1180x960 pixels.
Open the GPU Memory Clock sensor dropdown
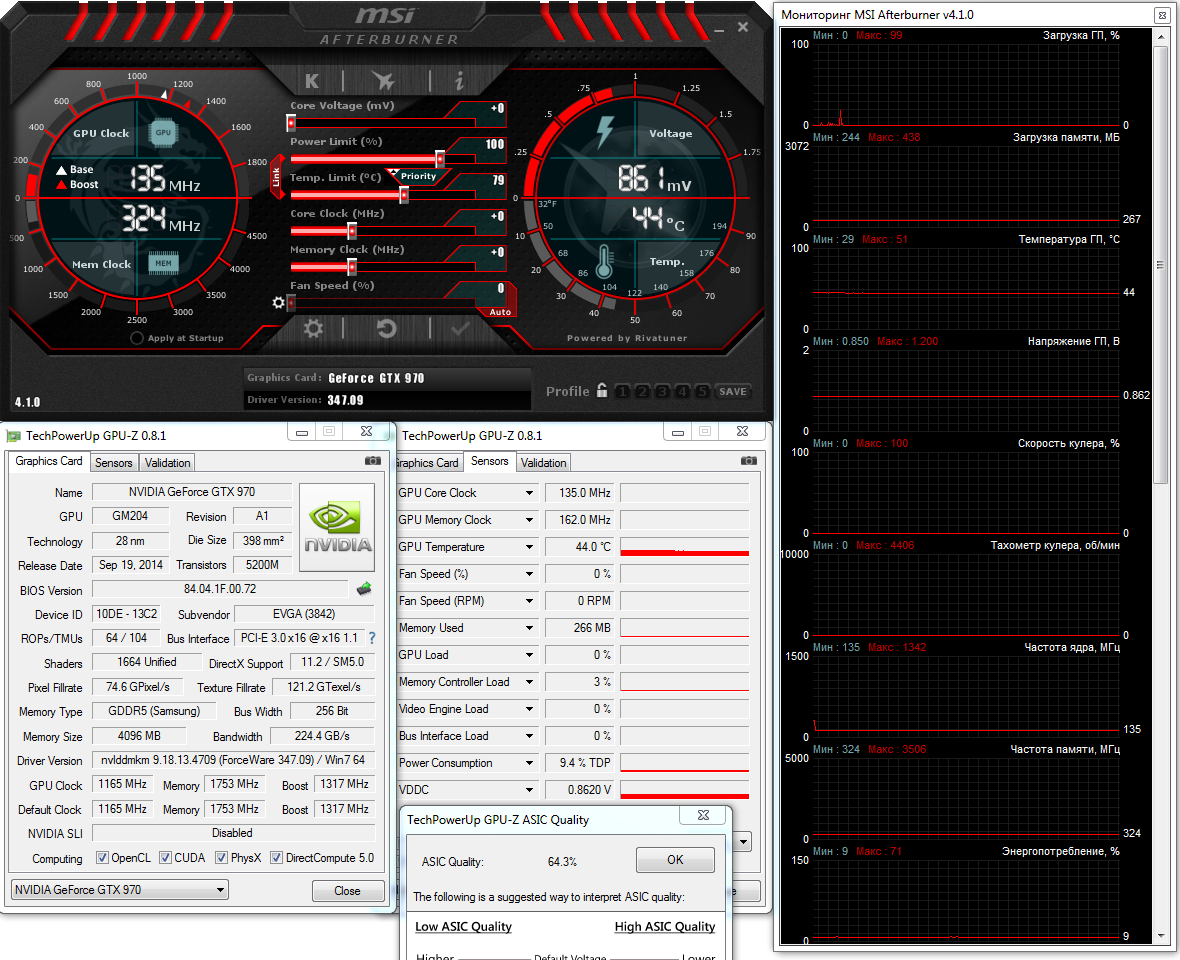point(529,520)
